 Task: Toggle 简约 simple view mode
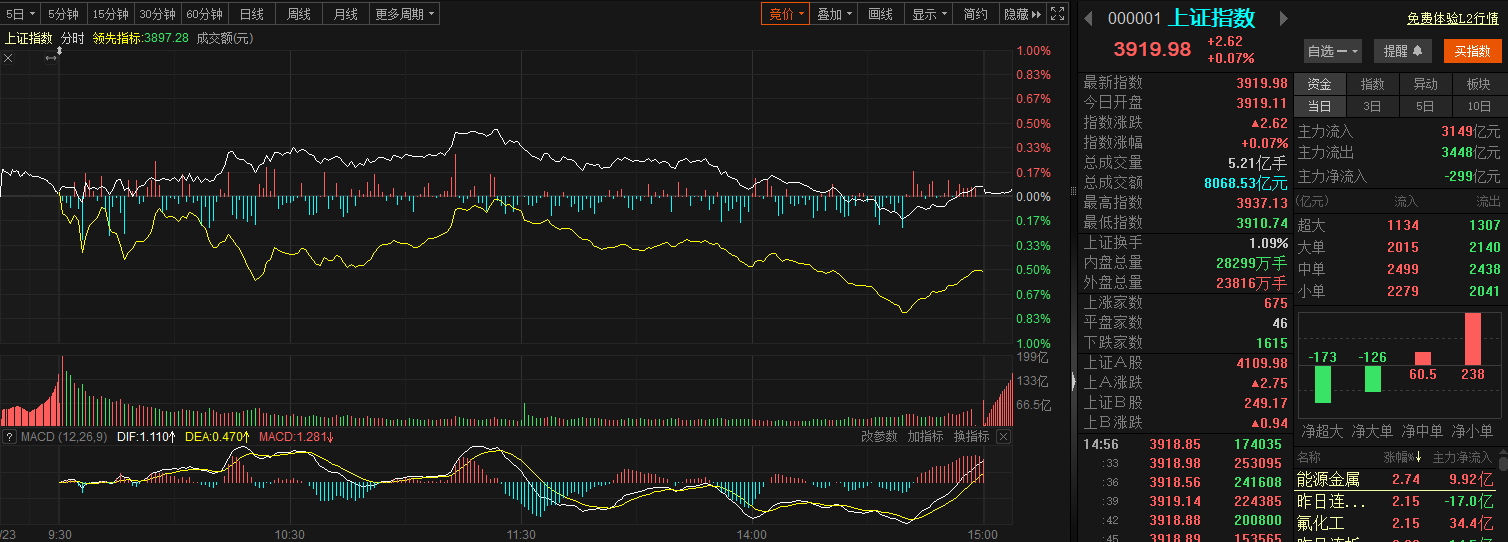[975, 14]
